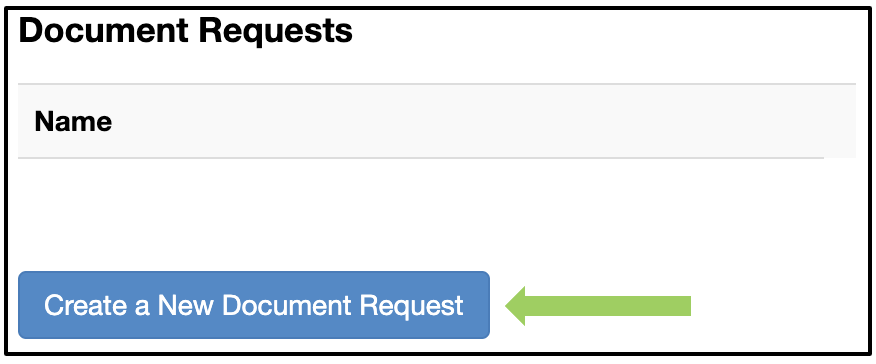The width and height of the screenshot is (876, 364).
Task: Click the right end of the table header row
Action: pyautogui.click(x=838, y=121)
